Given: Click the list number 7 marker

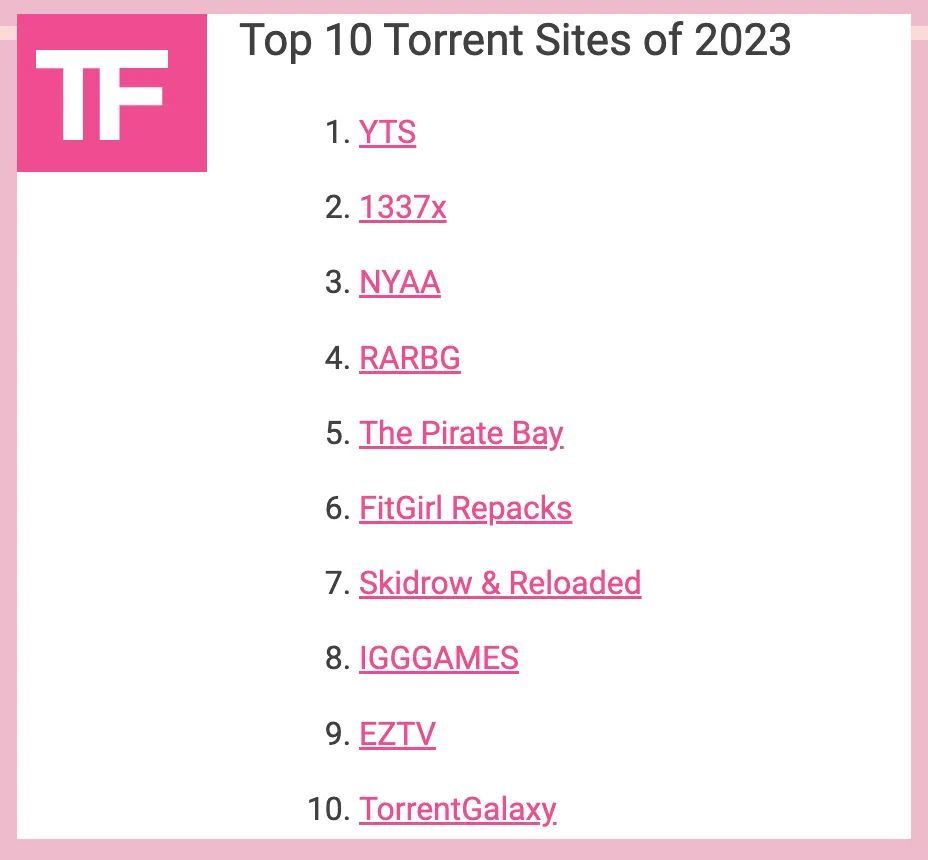Looking at the screenshot, I should [x=337, y=583].
